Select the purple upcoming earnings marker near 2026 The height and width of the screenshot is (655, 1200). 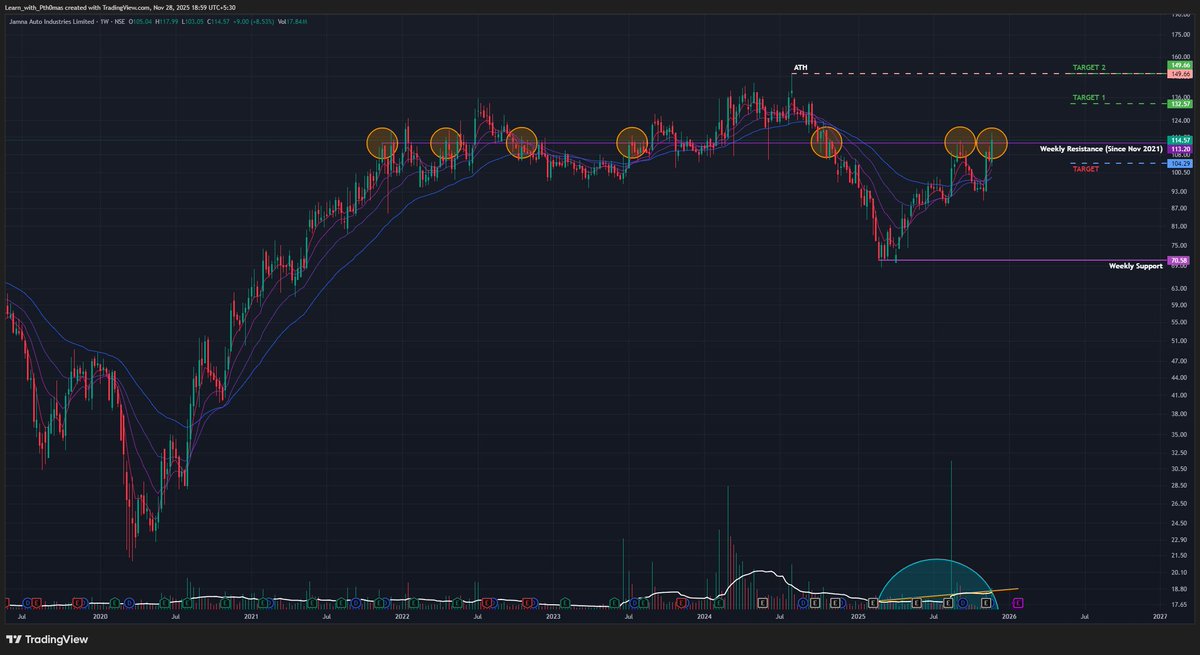1018,603
